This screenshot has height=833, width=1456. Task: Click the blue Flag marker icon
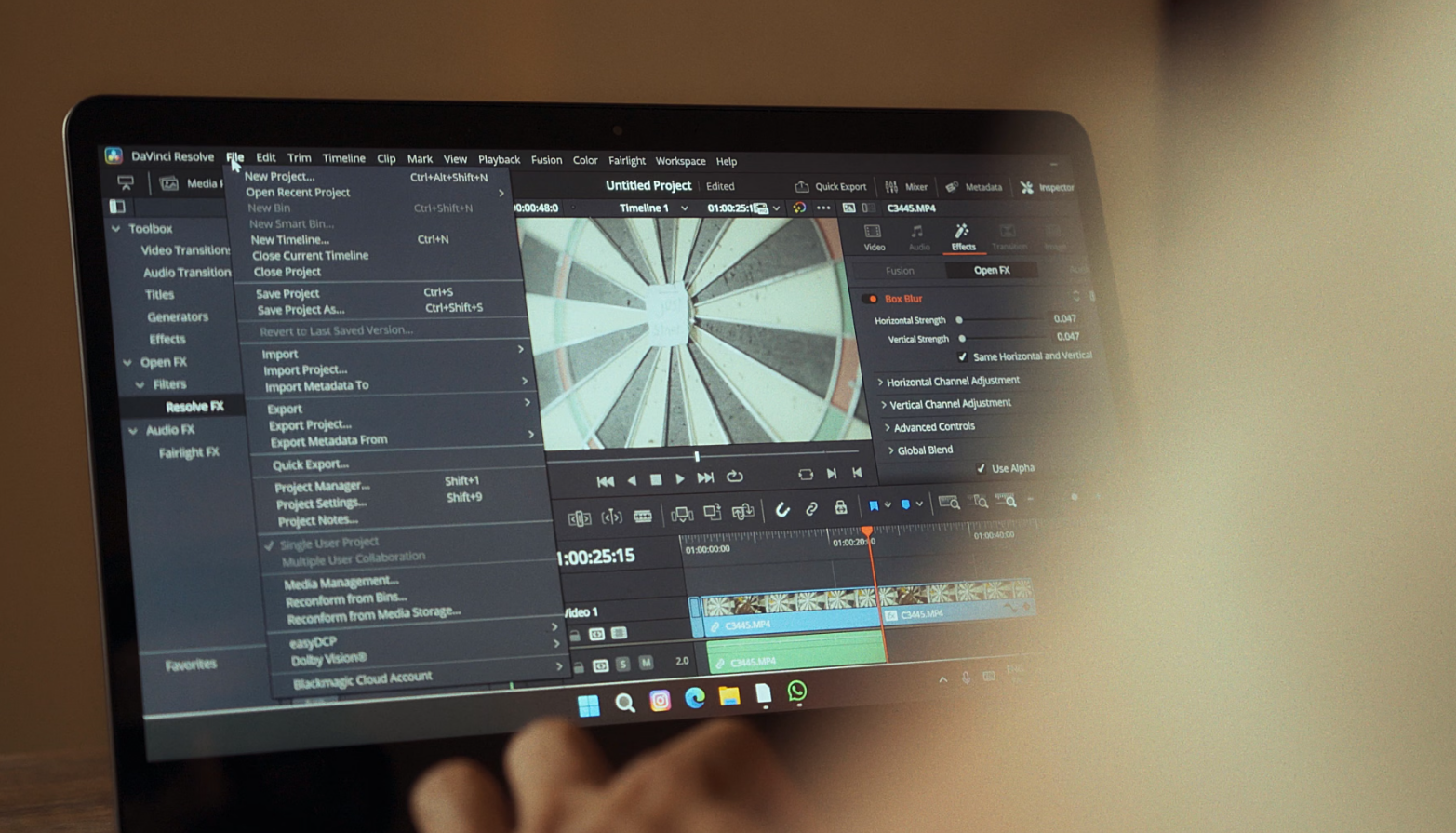pos(874,505)
